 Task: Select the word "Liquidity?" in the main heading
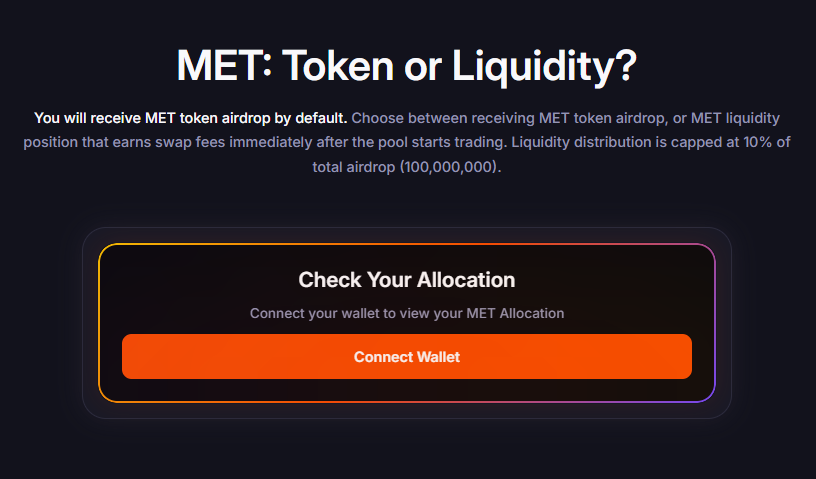545,66
